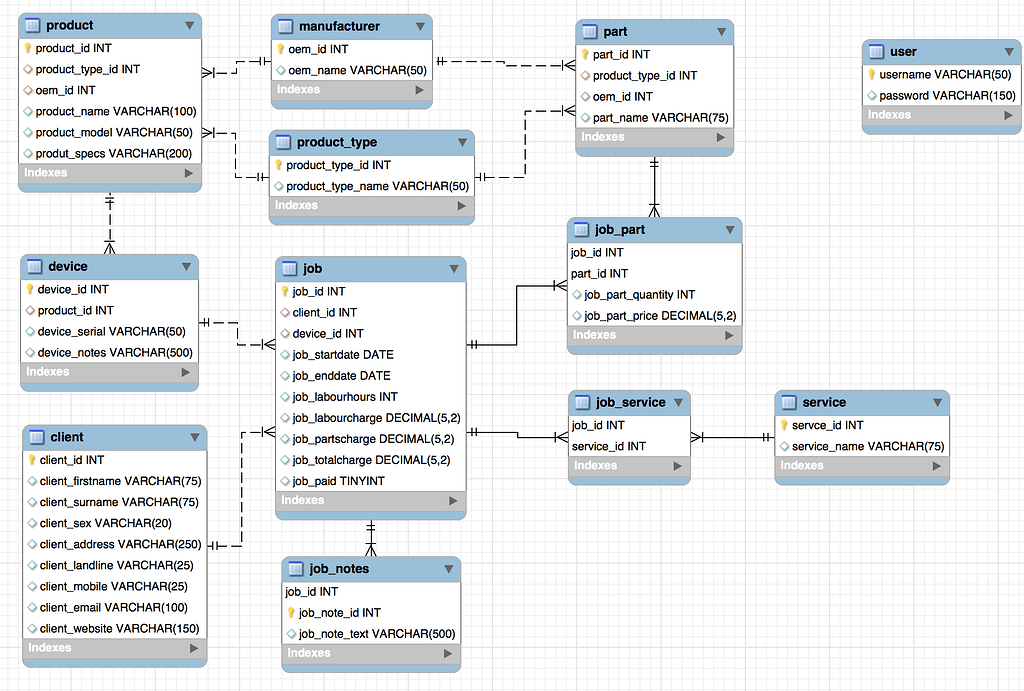Image resolution: width=1024 pixels, height=691 pixels.
Task: Expand Indexes section of job_part table
Action: point(729,335)
